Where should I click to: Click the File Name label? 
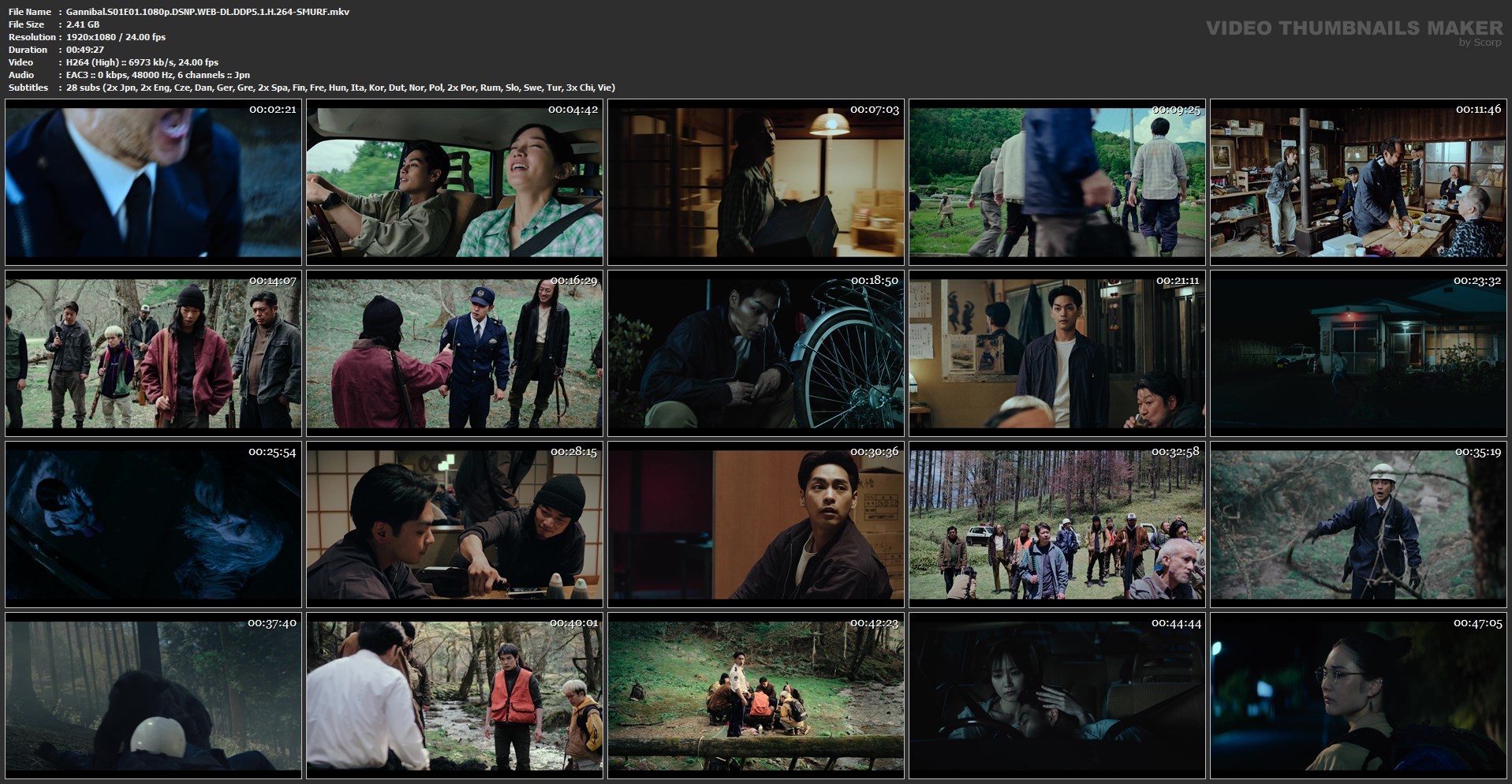[x=30, y=12]
